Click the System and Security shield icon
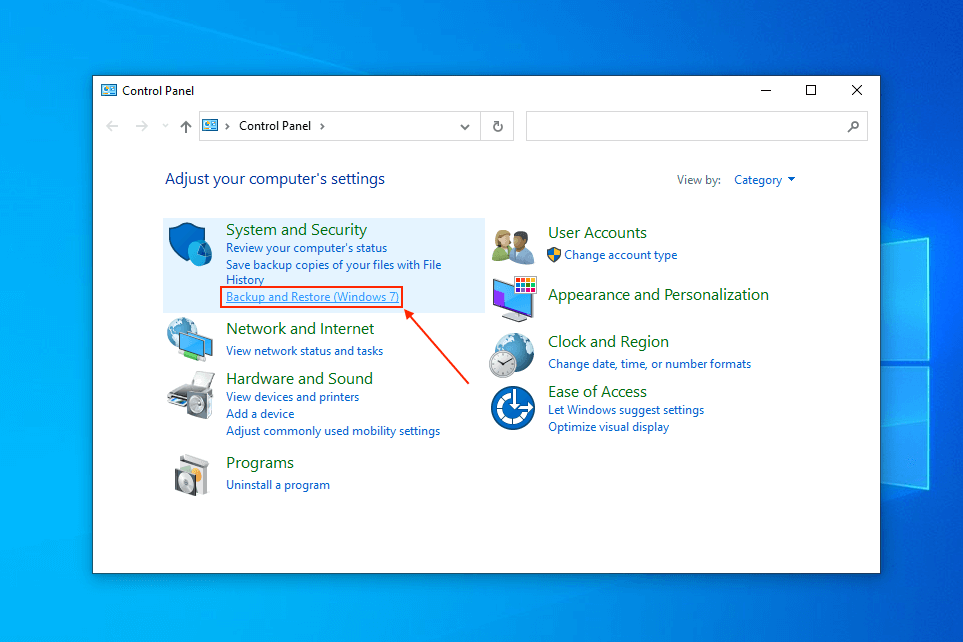Viewport: 963px width, 642px height. (x=189, y=245)
